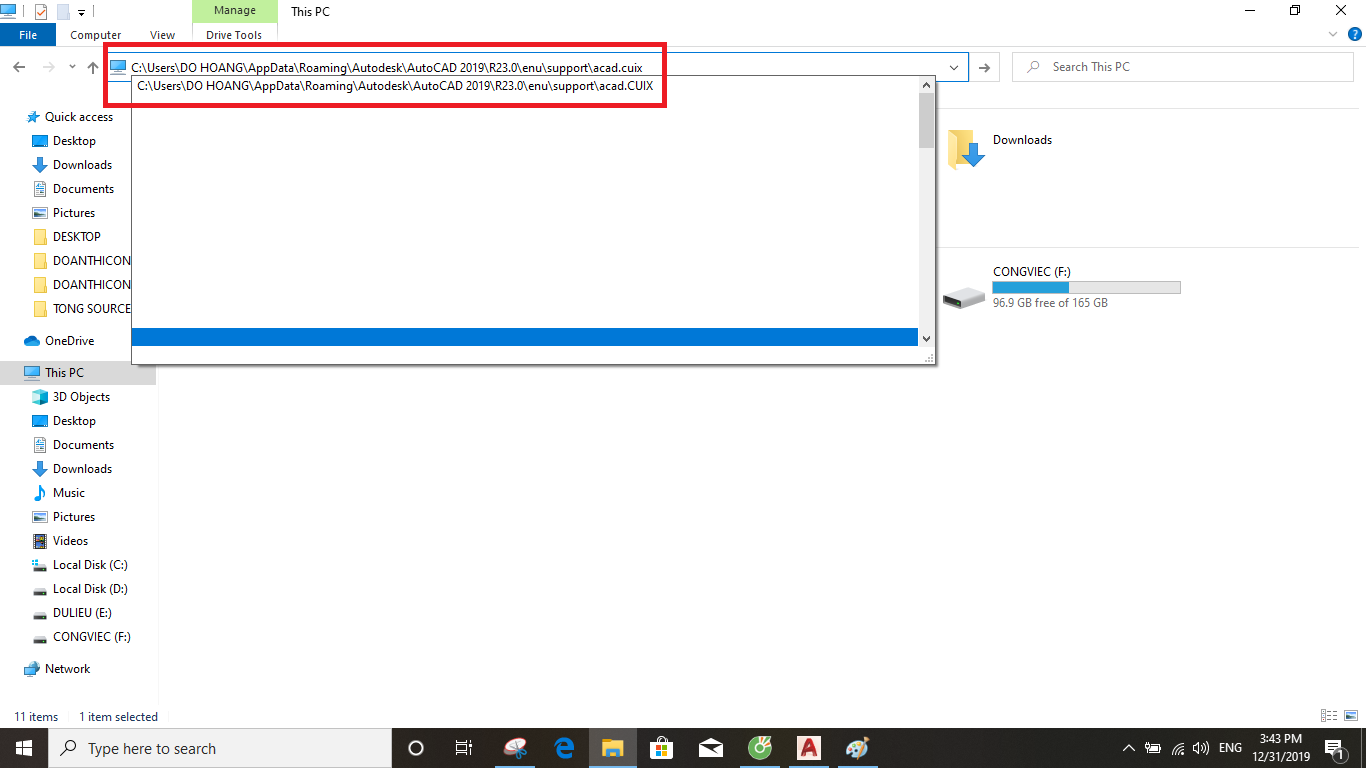This screenshot has height=768, width=1366.
Task: Select the Downloads folder in the main pane
Action: [x=1000, y=148]
